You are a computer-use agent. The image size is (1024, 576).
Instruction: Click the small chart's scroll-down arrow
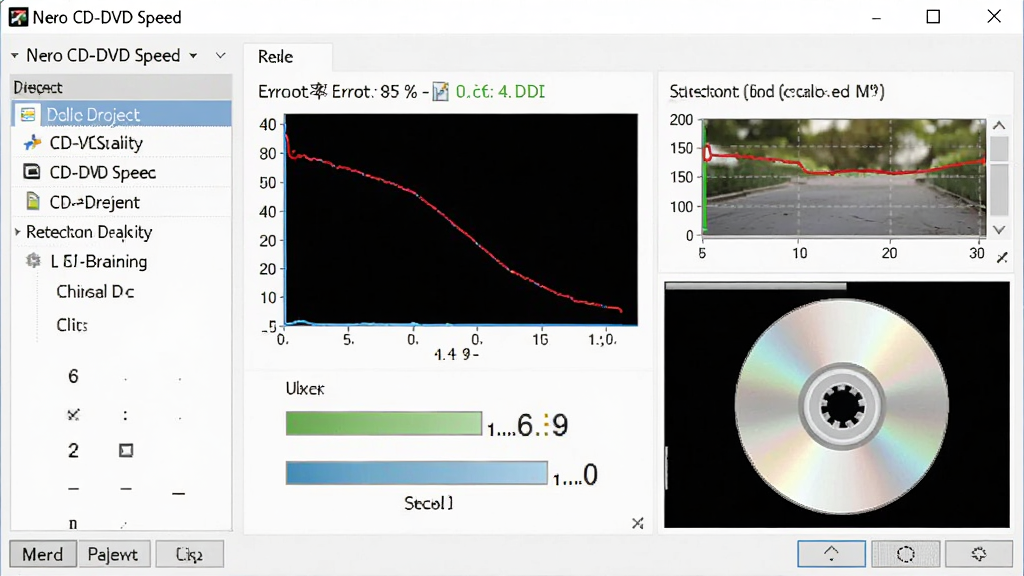pos(999,230)
